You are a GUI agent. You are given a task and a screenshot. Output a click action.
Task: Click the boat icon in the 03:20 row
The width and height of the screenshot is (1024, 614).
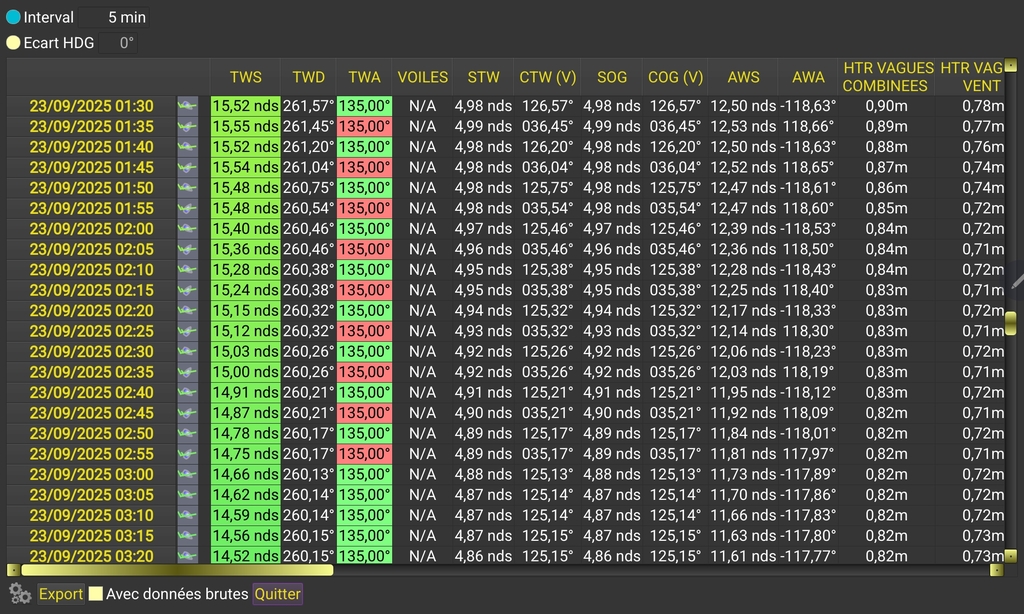click(187, 557)
